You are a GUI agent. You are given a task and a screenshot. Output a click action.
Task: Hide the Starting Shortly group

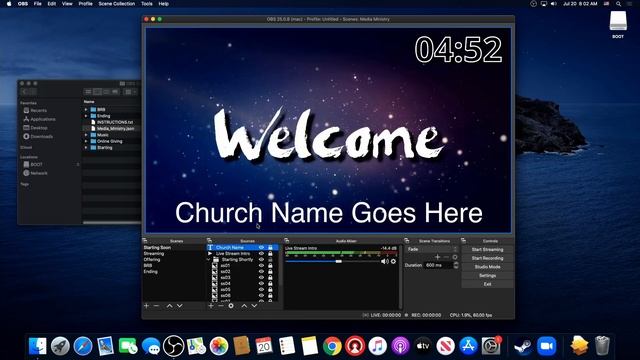click(x=262, y=260)
